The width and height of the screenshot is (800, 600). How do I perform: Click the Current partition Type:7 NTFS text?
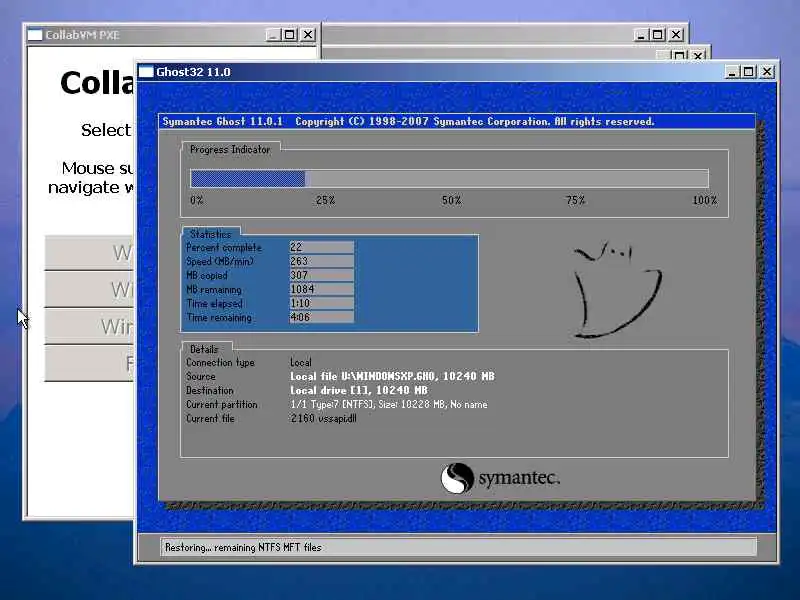pyautogui.click(x=389, y=405)
